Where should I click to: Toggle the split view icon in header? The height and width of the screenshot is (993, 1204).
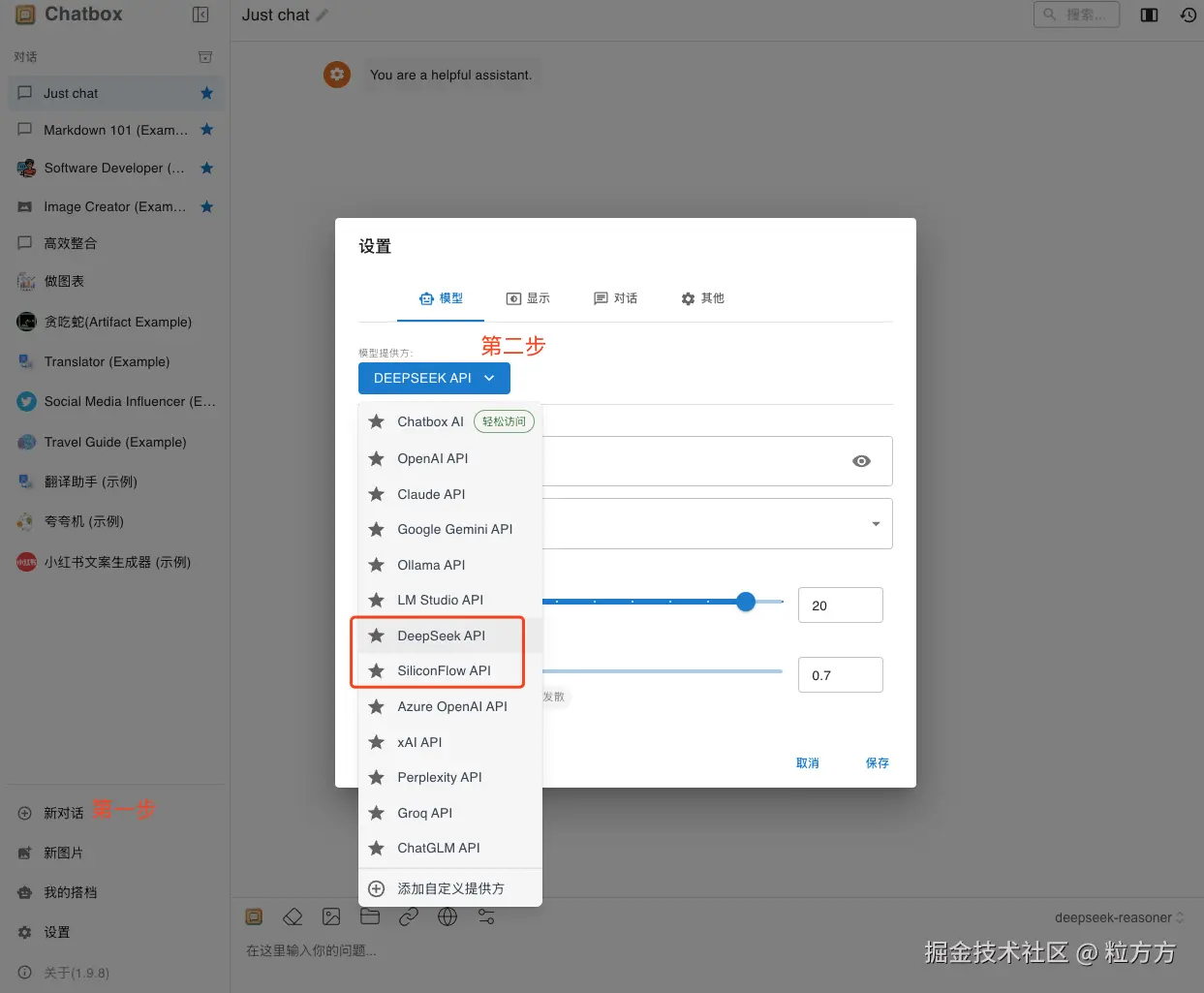(1150, 15)
